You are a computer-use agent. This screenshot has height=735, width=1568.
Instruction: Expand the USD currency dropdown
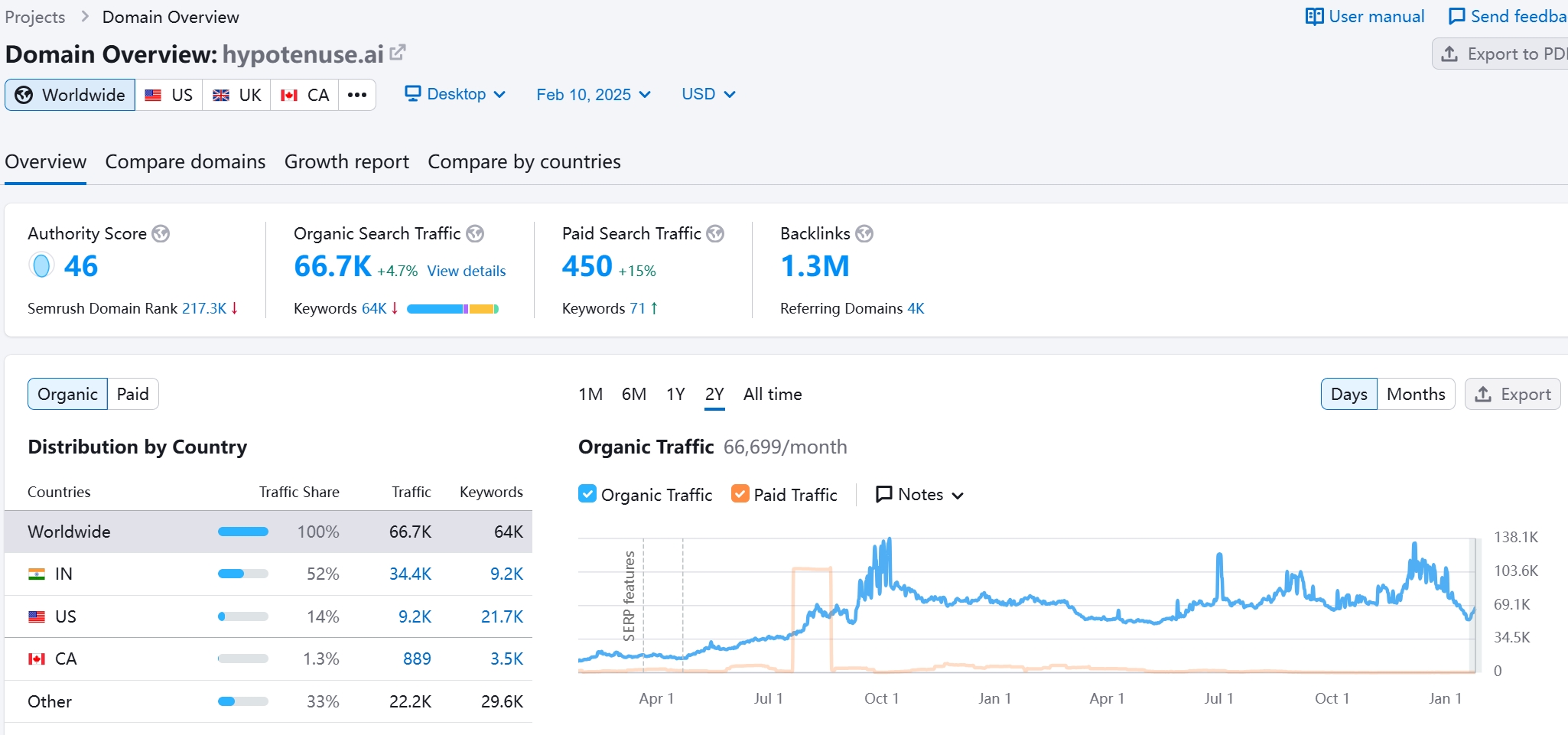[x=708, y=94]
